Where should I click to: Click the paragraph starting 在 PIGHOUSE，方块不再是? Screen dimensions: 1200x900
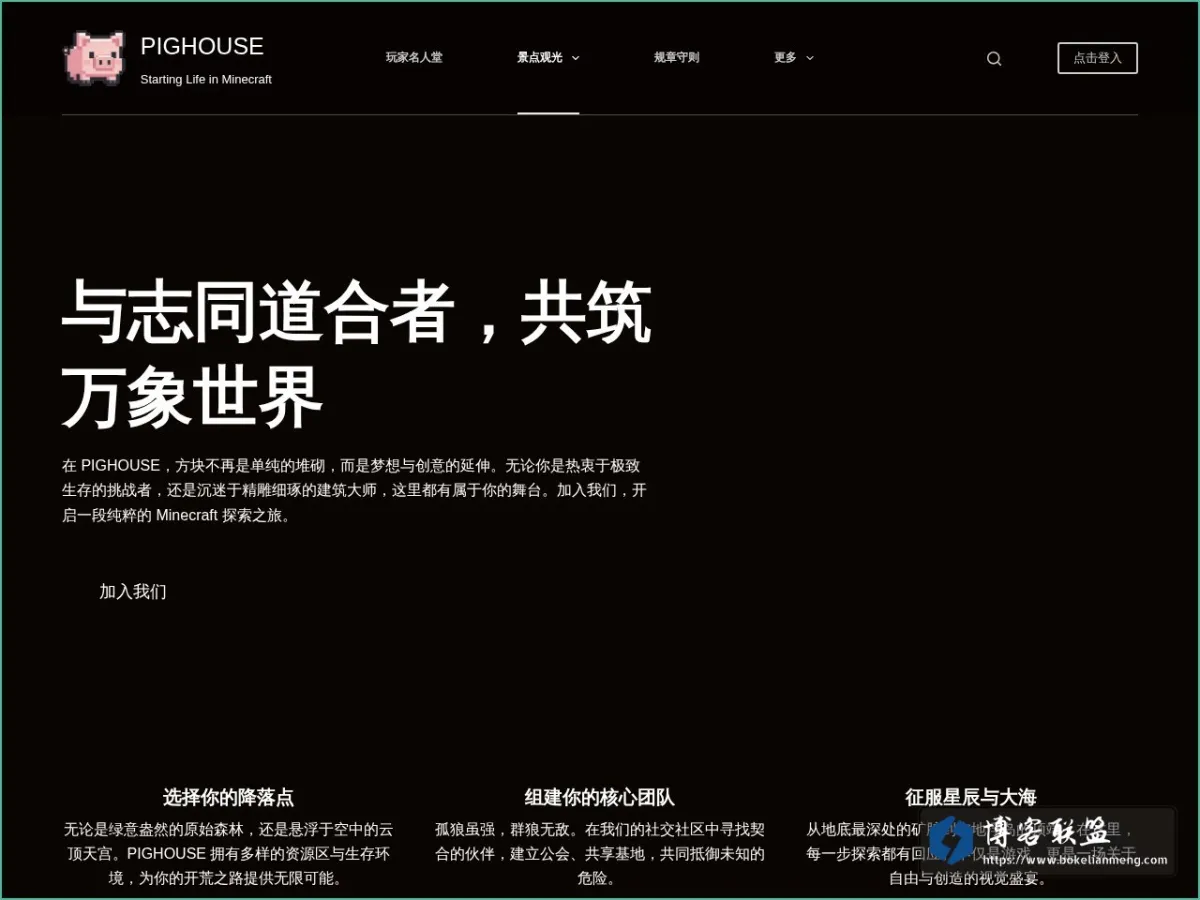(354, 491)
